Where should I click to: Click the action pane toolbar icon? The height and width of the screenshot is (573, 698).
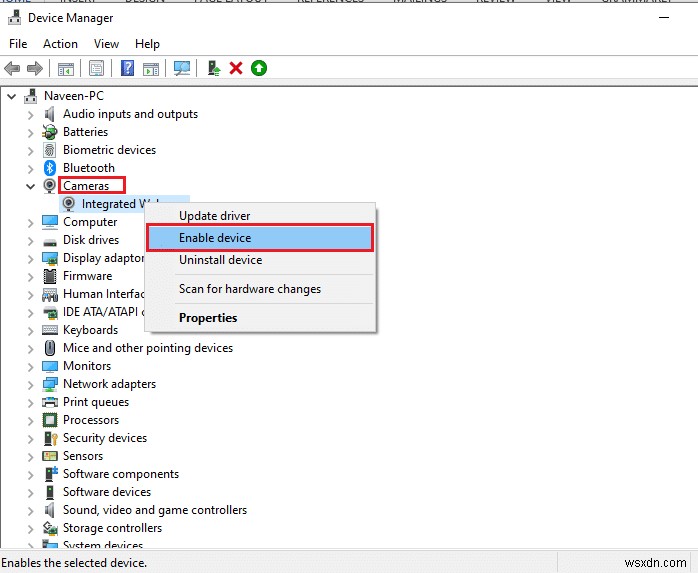151,69
